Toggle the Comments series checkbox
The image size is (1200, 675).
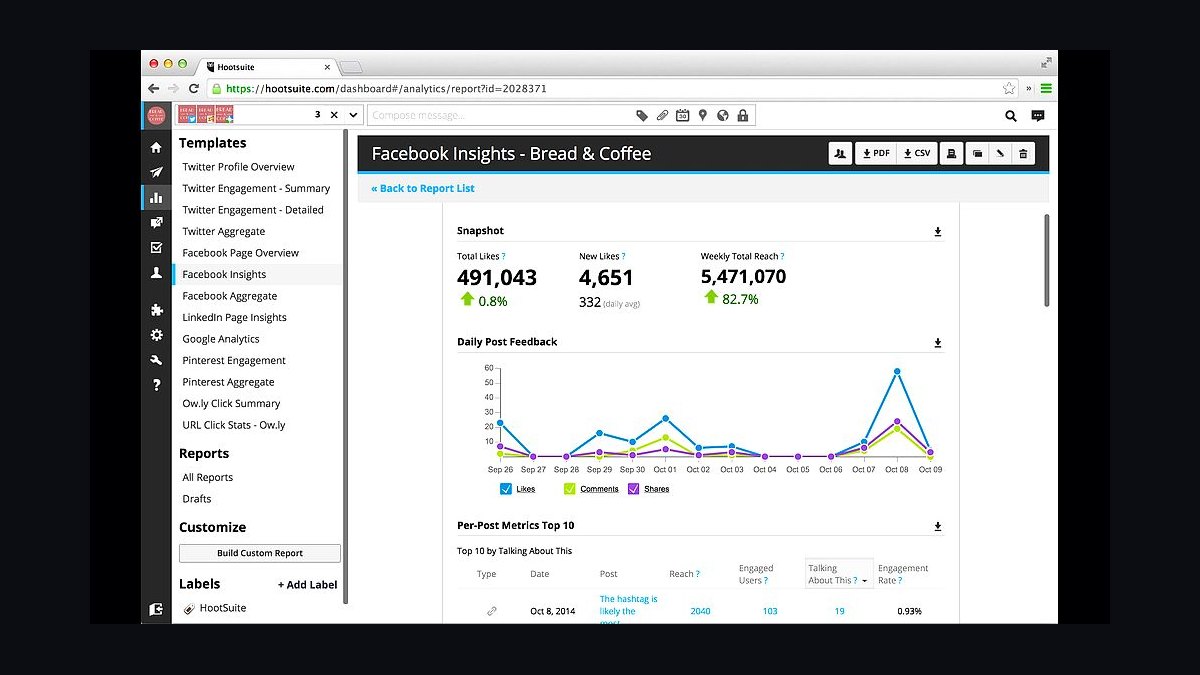click(569, 489)
